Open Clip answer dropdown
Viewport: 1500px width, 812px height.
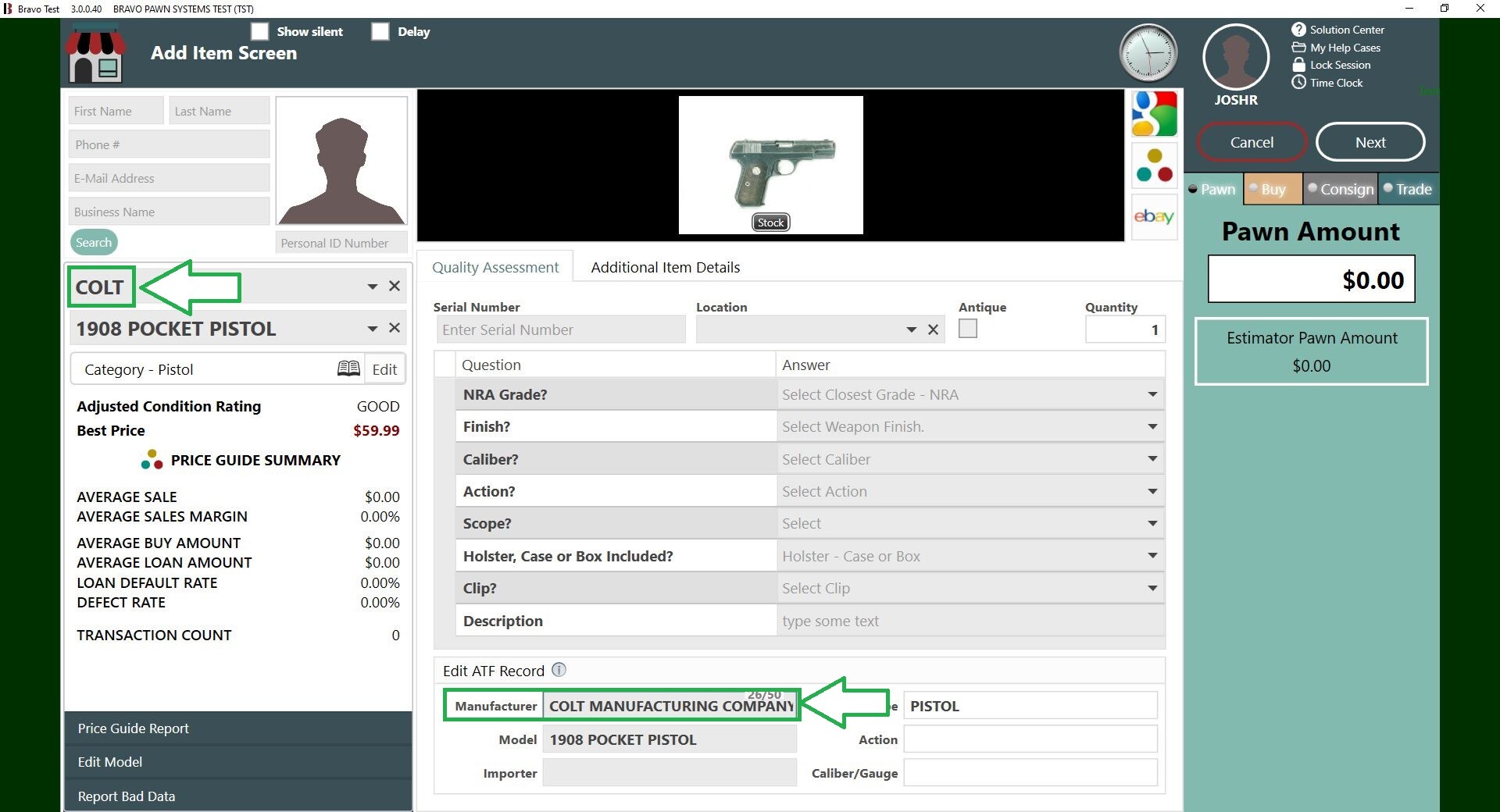(x=1152, y=588)
